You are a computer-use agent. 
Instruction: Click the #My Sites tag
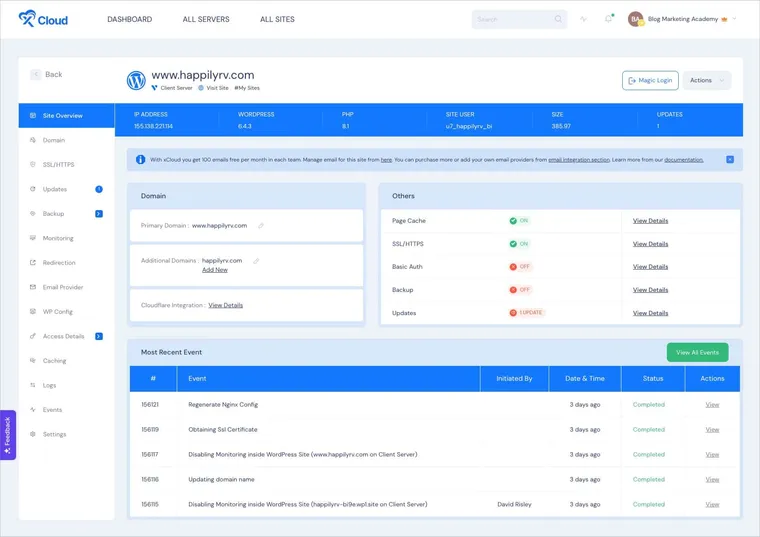(x=247, y=88)
